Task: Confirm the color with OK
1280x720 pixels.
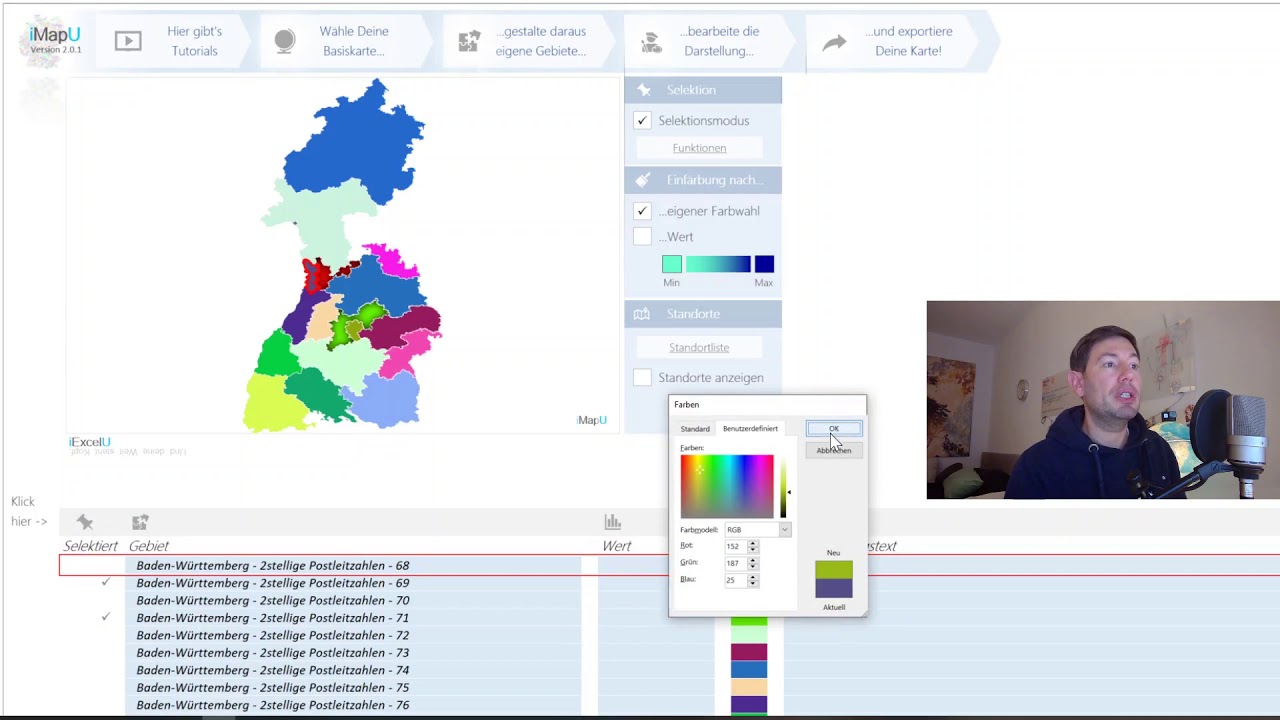Action: point(834,429)
